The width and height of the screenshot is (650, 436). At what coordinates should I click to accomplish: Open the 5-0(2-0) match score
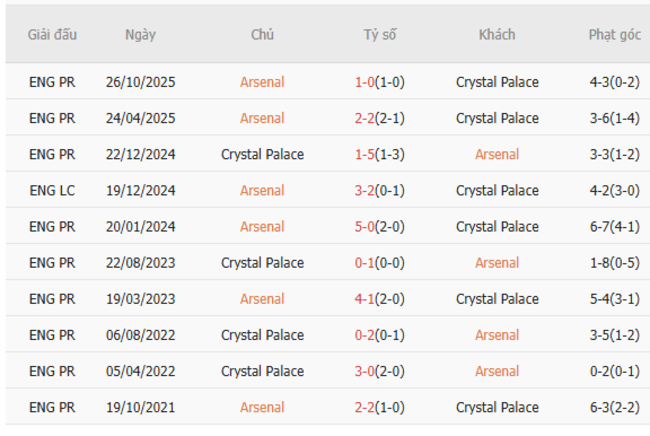coord(380,226)
